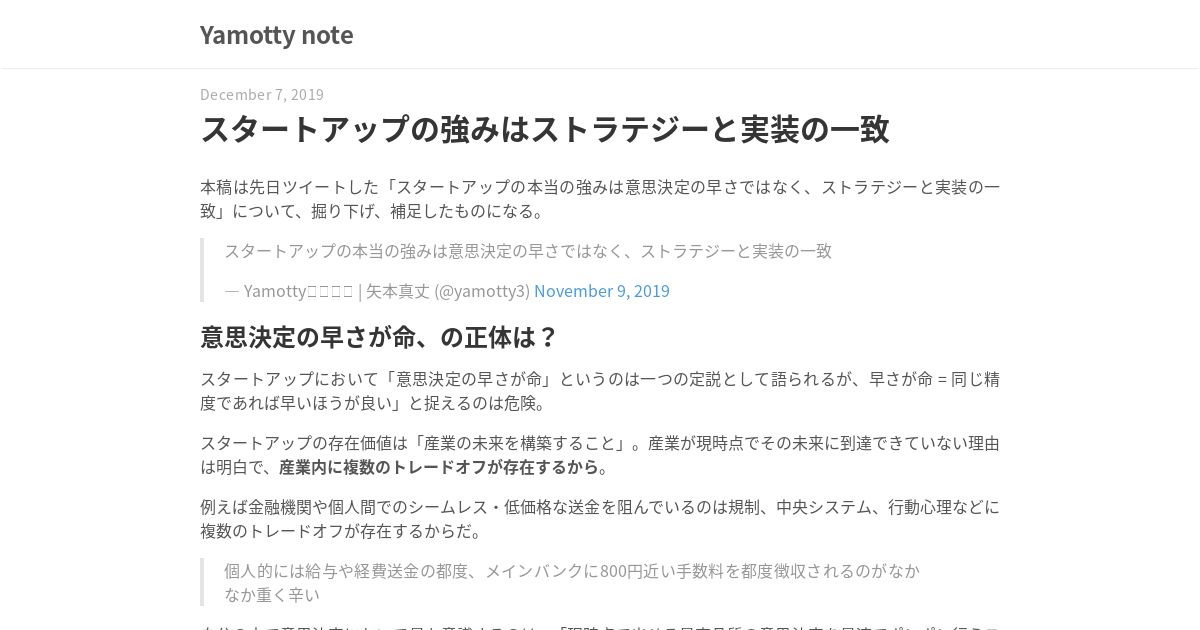
Task: Click the intro paragraph starting with 本稿は先日ツイートした
Action: coord(600,199)
